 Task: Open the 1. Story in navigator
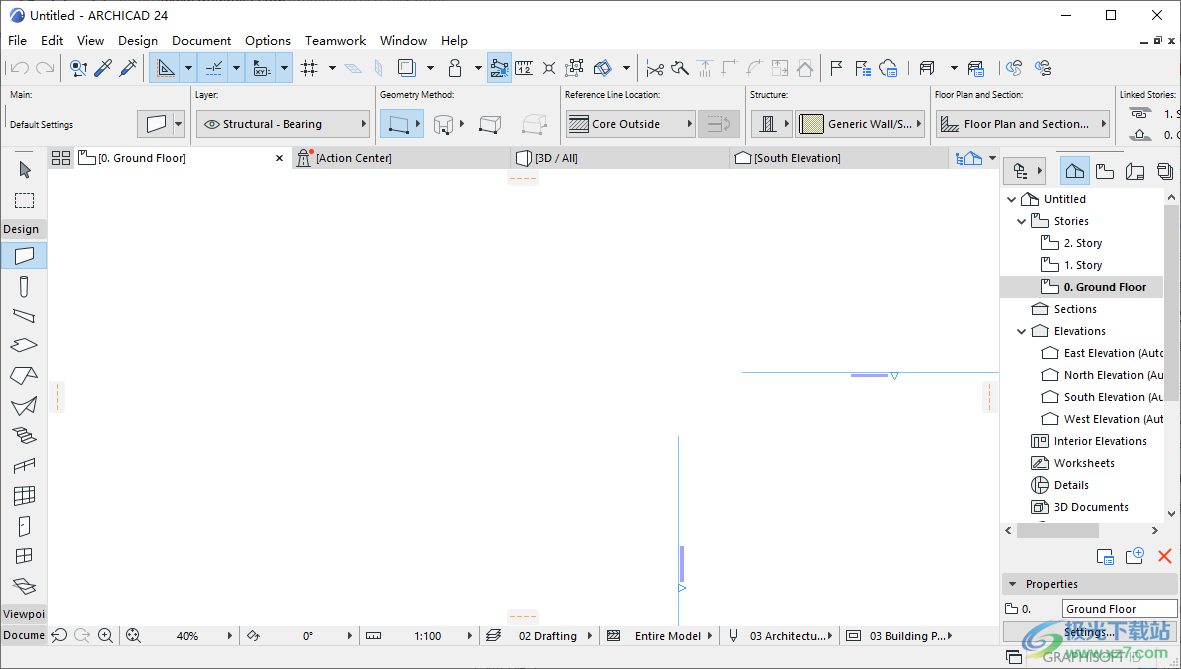click(x=1082, y=265)
